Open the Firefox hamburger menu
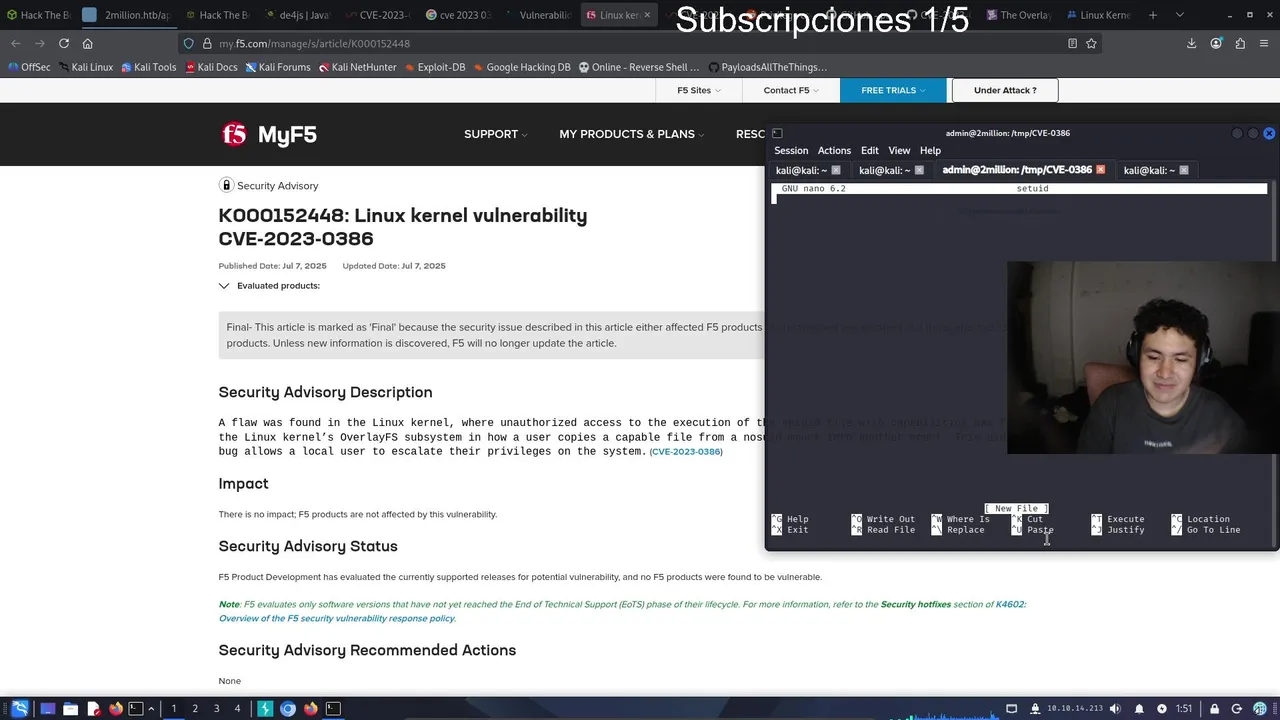The width and height of the screenshot is (1280, 720). point(1264,43)
